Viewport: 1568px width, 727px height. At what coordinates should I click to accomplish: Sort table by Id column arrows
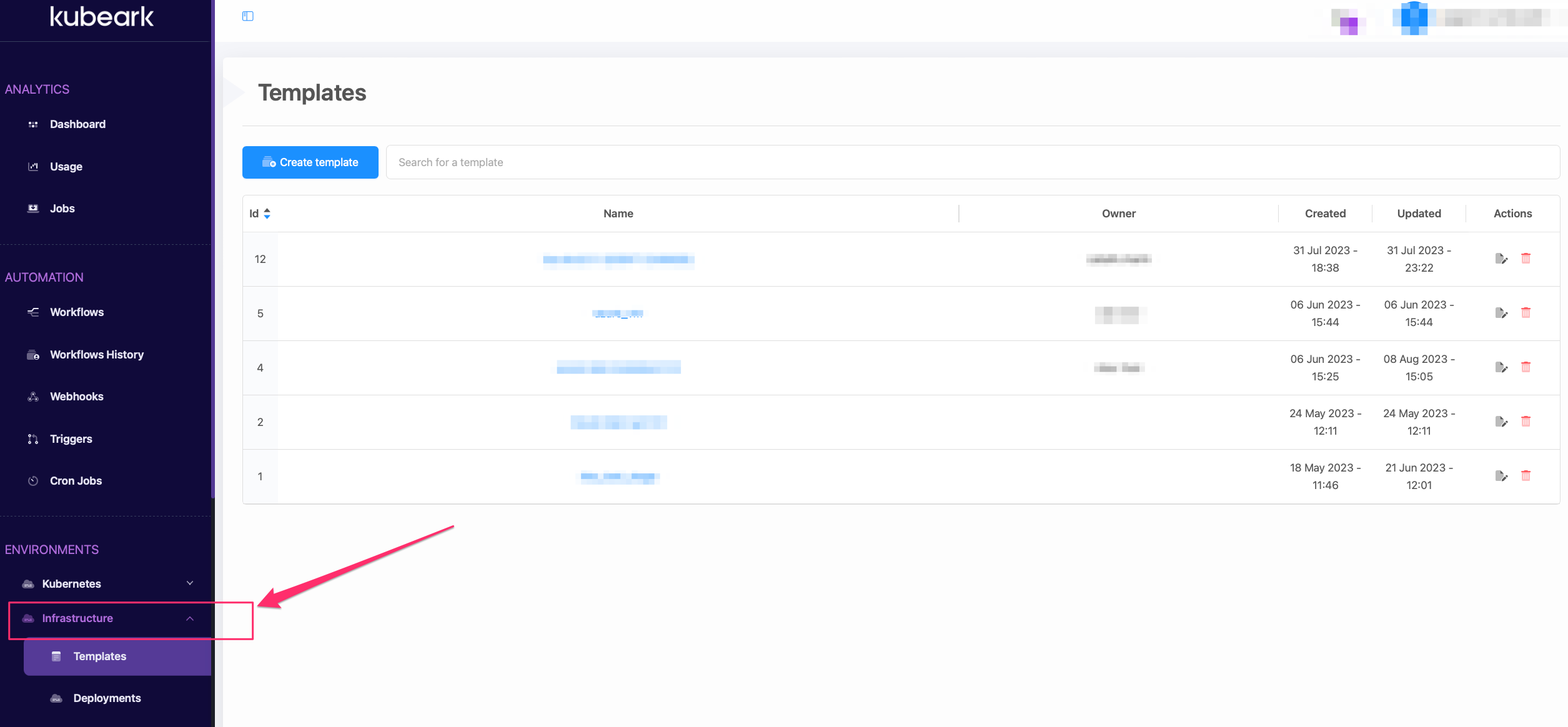[267, 214]
